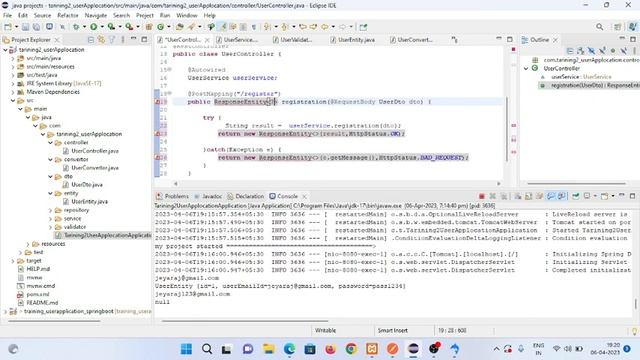The image size is (640, 360).
Task: Click the Windows Start button in taskbar
Action: coord(186,349)
